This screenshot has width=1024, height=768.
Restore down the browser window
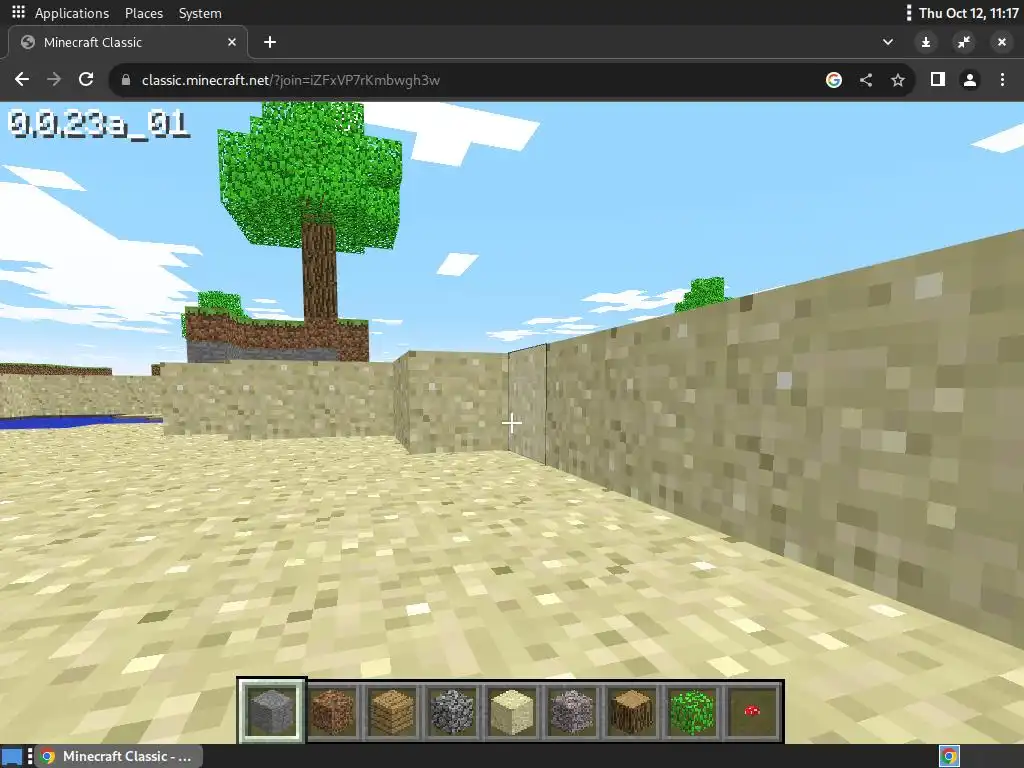point(964,42)
